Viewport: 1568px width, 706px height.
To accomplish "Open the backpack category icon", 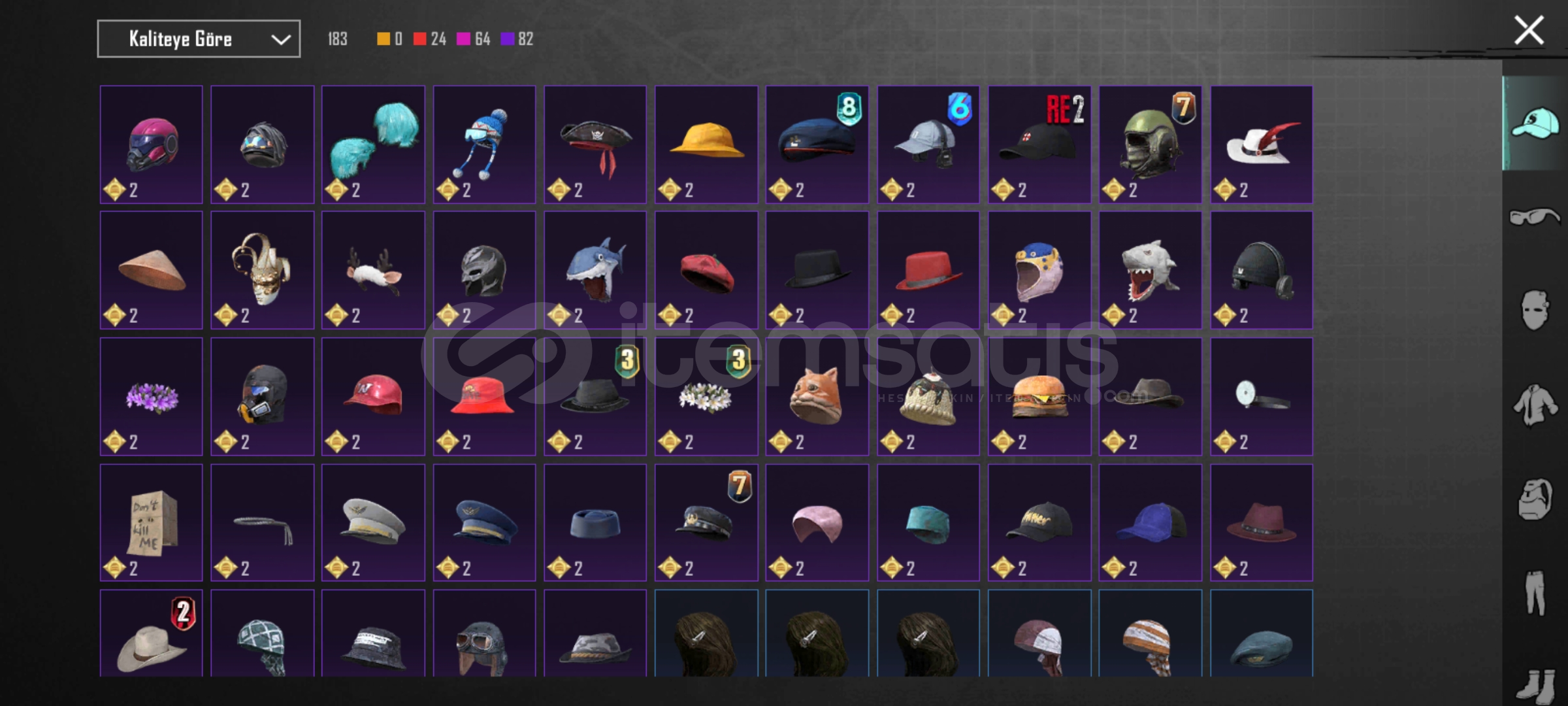I will (1535, 499).
